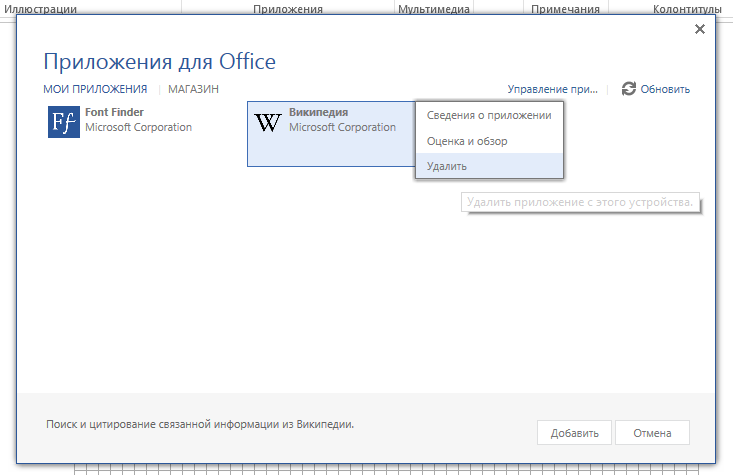Screen dimensions: 733x475
Task: Click the Font Finder app icon
Action: tap(64, 122)
